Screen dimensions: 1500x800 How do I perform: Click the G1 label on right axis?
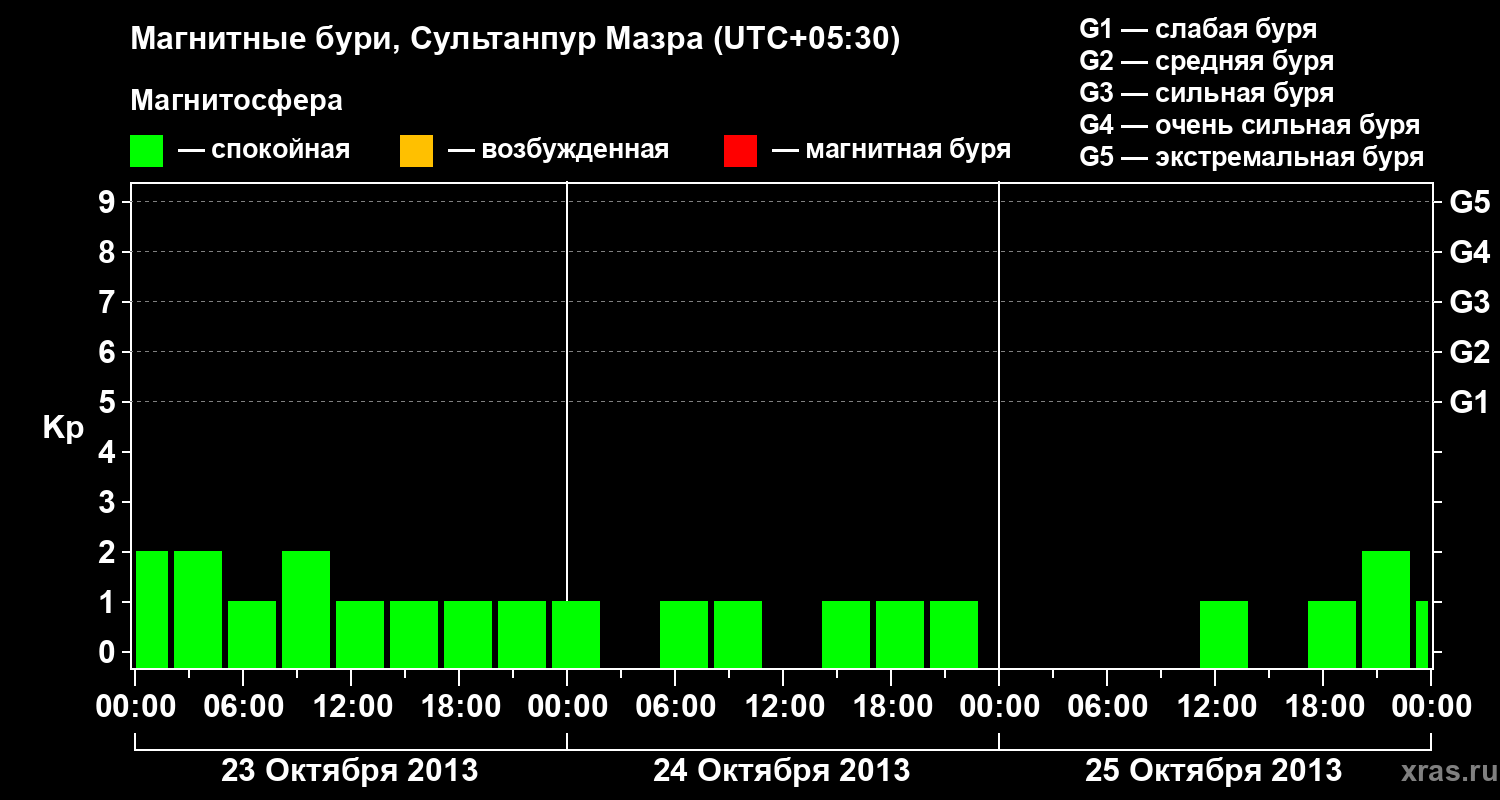click(1469, 402)
